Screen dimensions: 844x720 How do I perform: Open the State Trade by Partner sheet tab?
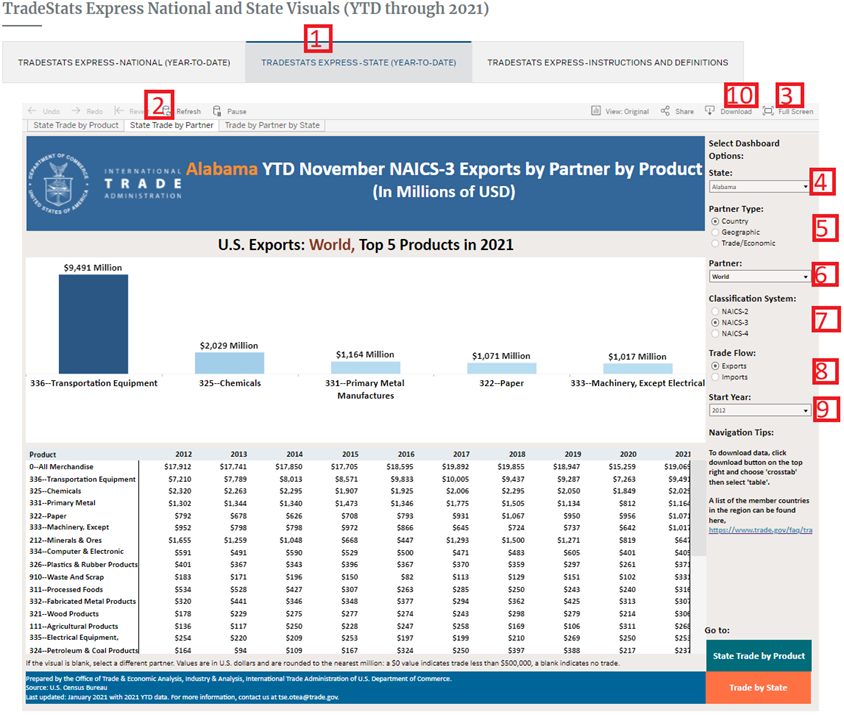(x=172, y=125)
